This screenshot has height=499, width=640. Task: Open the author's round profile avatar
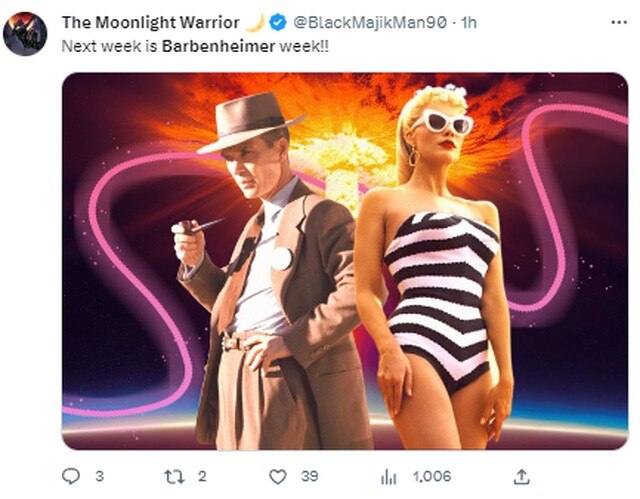coord(25,33)
